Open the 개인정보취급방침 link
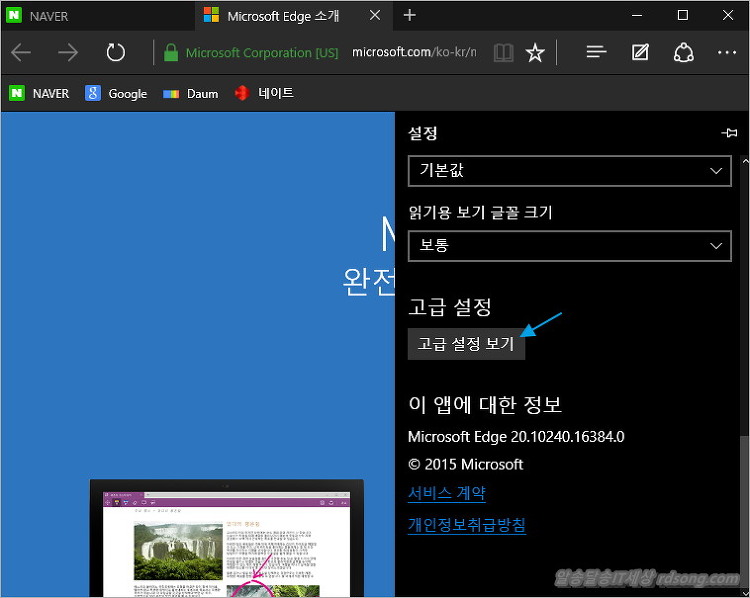750x598 pixels. pos(466,525)
